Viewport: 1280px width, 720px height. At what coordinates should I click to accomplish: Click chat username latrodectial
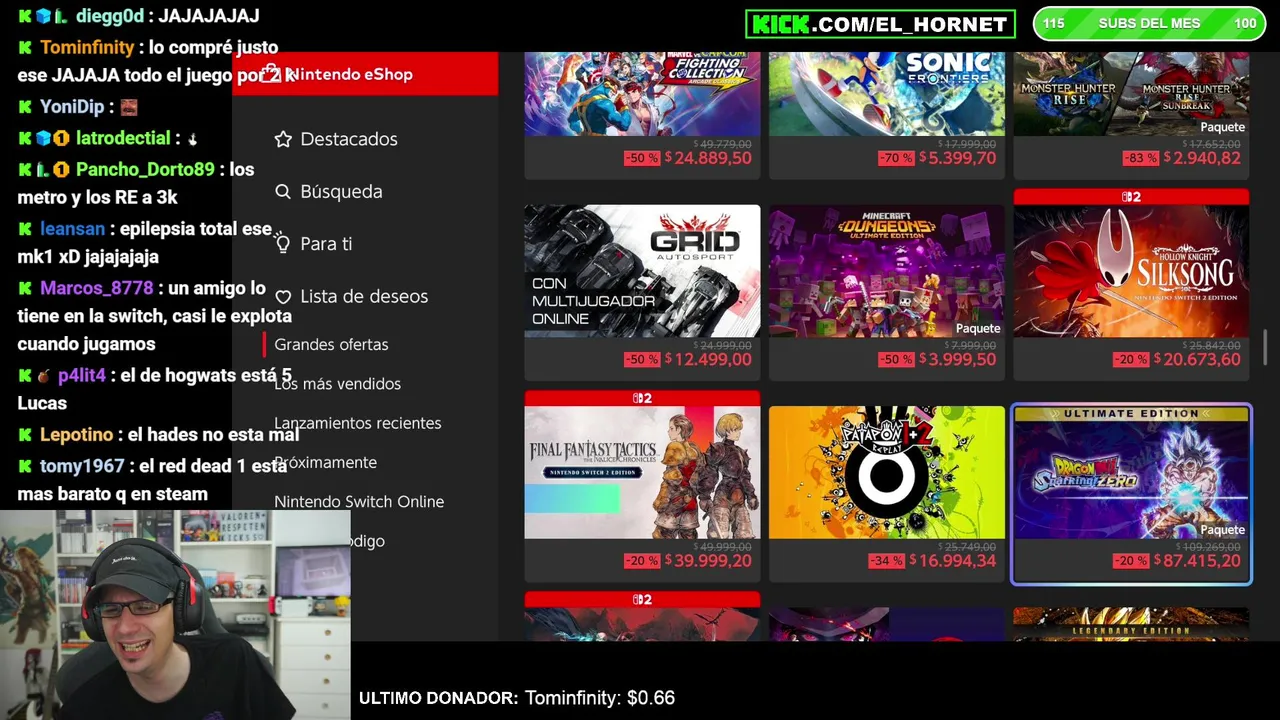pyautogui.click(x=123, y=139)
